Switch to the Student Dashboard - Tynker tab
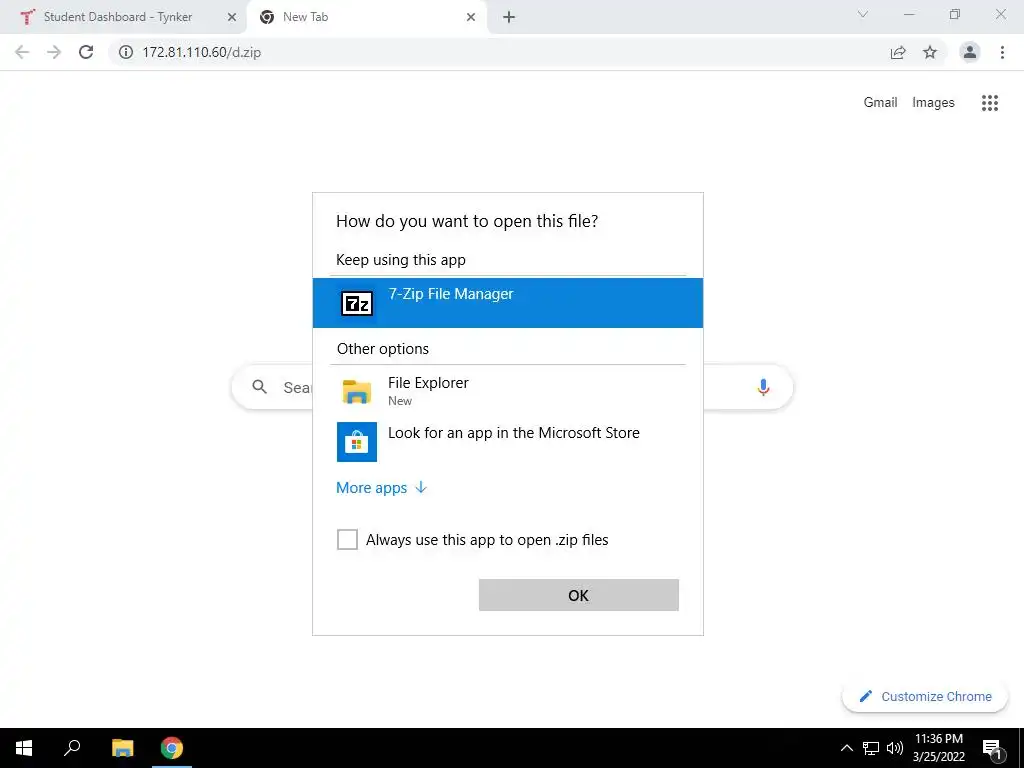 tap(123, 18)
